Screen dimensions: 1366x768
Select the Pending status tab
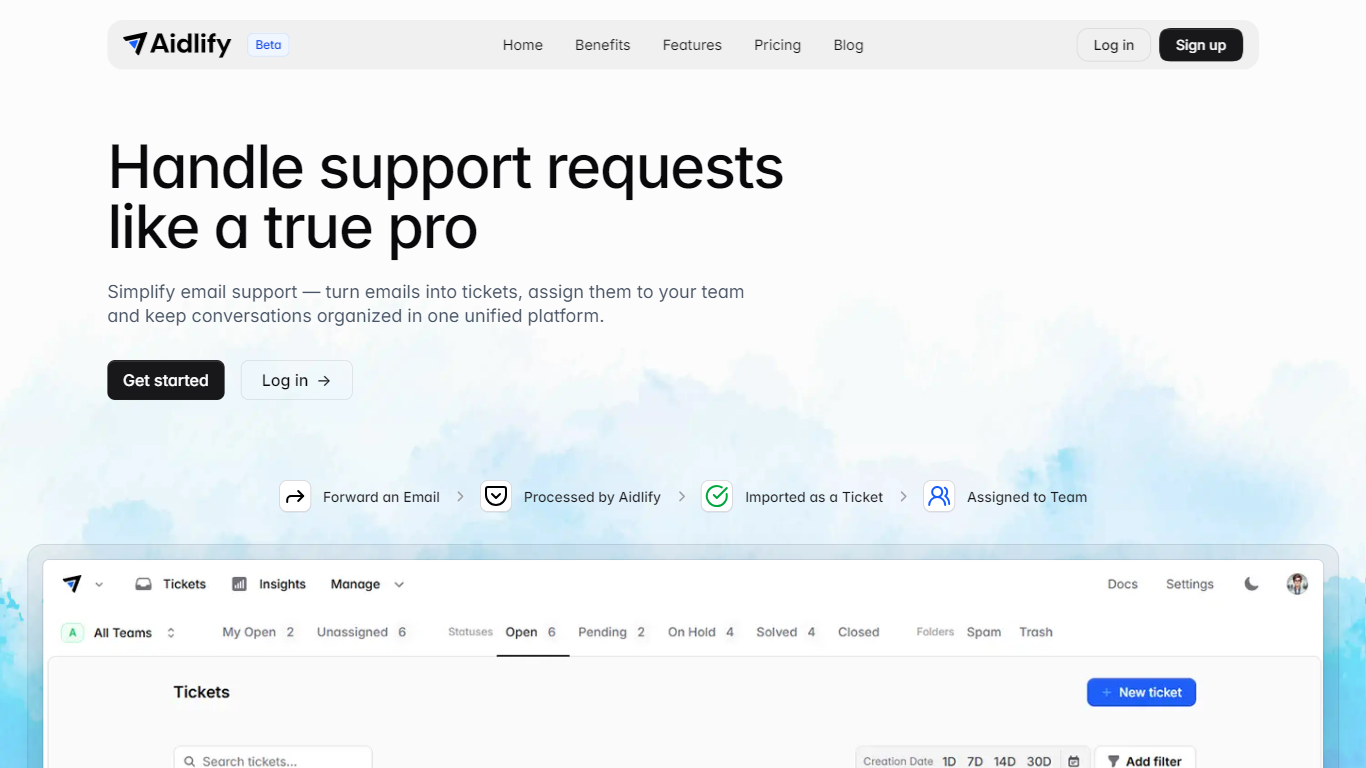tap(612, 632)
